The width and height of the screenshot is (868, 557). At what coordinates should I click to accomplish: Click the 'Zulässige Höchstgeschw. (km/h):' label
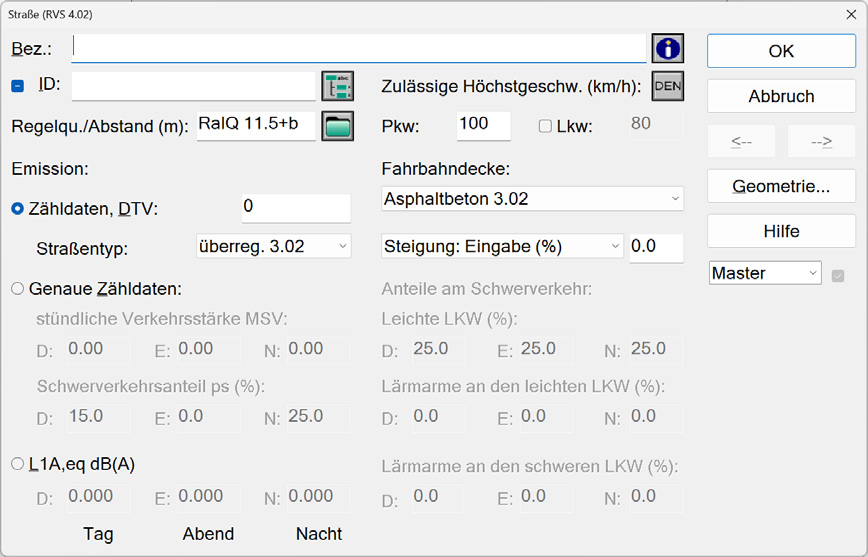pos(511,86)
